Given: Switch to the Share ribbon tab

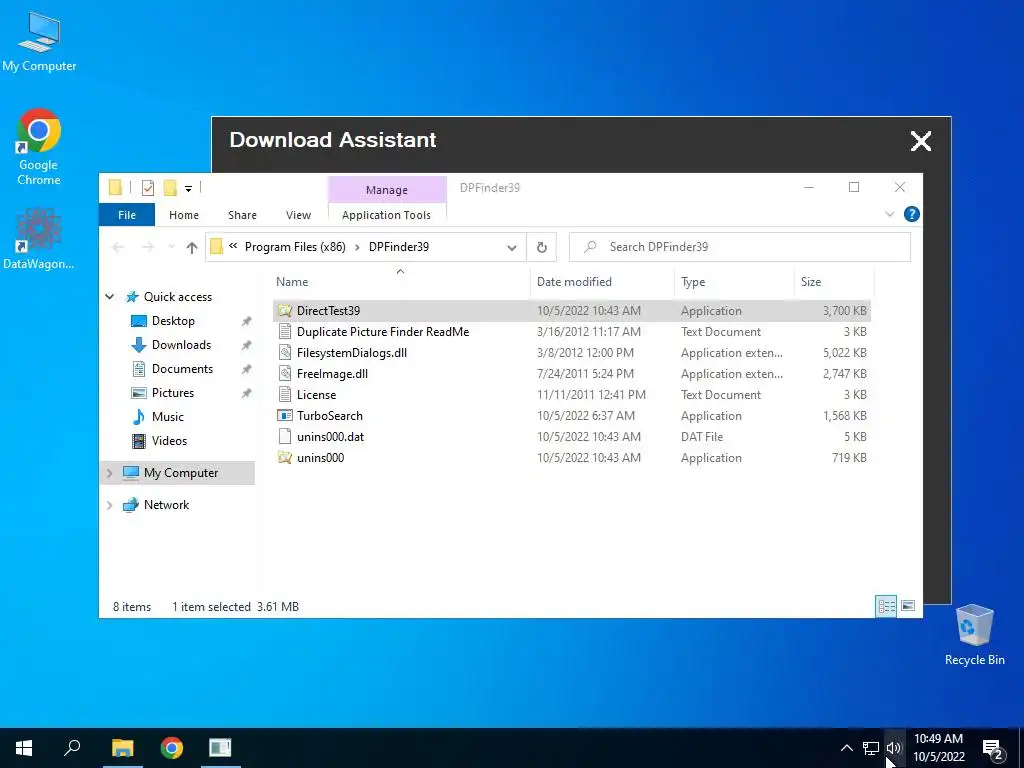Looking at the screenshot, I should coord(242,215).
